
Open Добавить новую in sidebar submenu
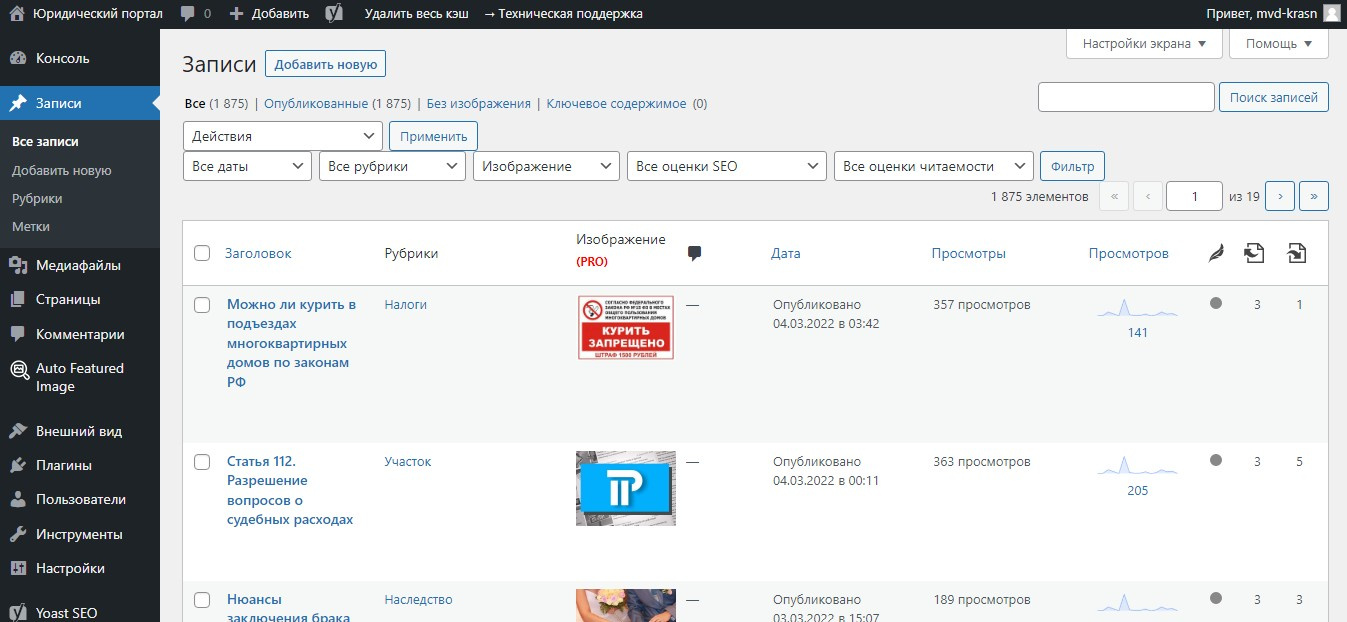coord(62,170)
